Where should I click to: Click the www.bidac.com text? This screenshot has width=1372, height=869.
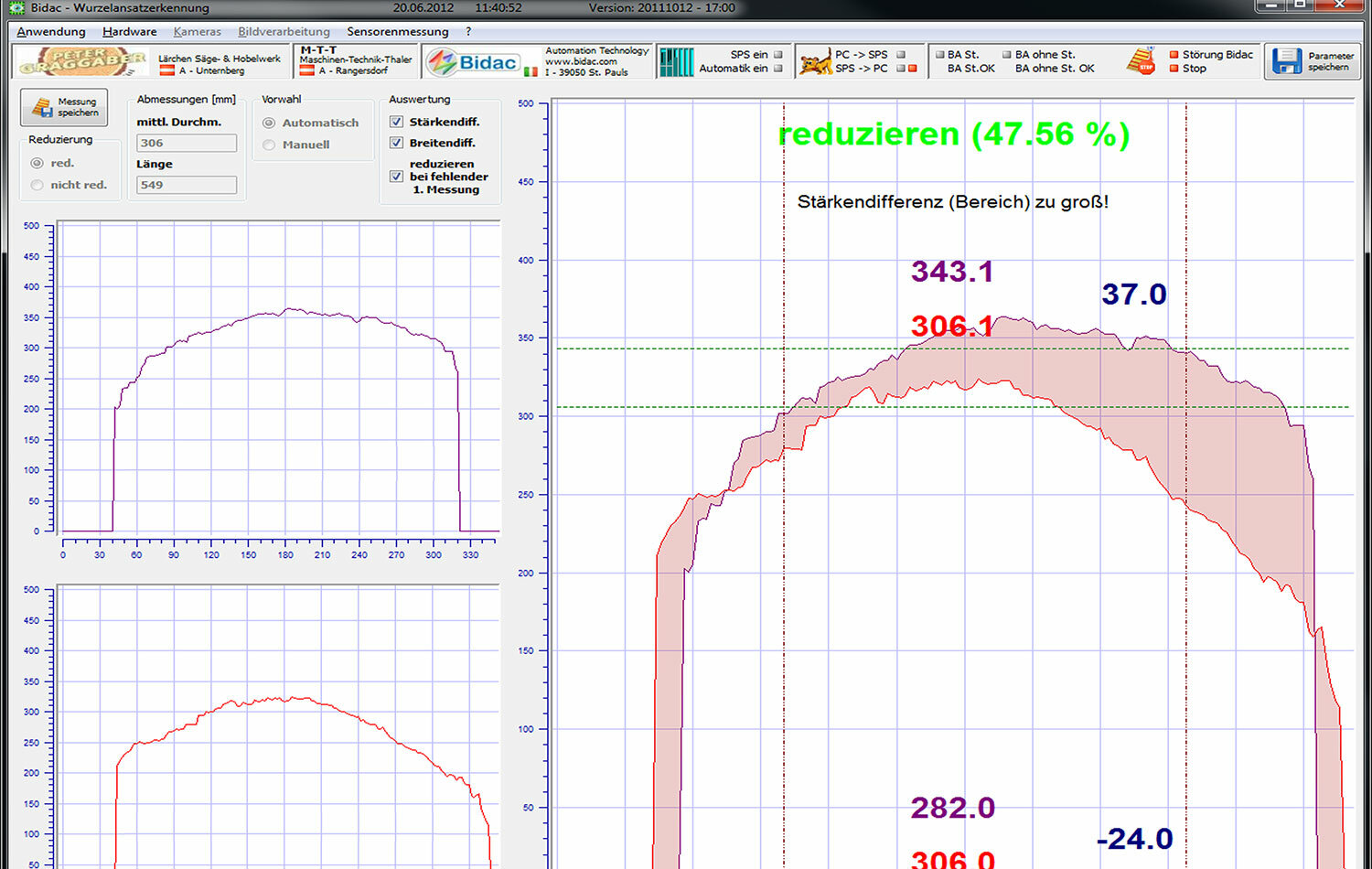[581, 61]
